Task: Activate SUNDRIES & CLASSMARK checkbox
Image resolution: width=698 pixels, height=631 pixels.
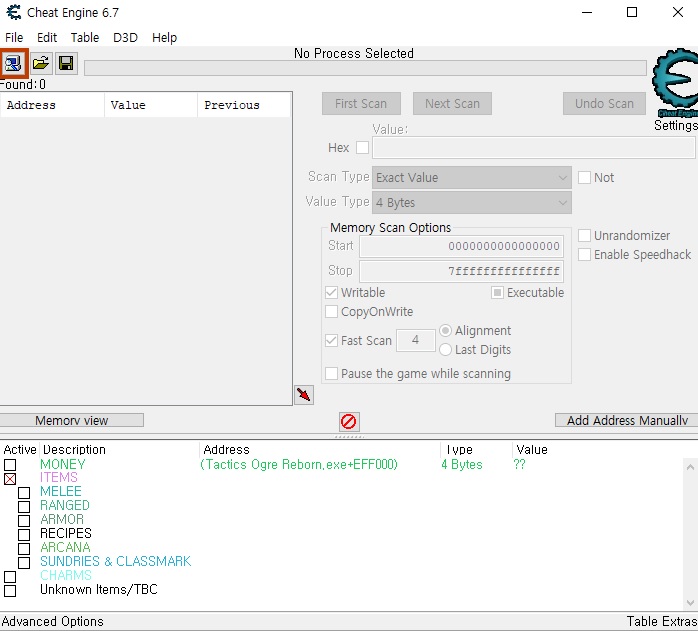Action: point(24,563)
